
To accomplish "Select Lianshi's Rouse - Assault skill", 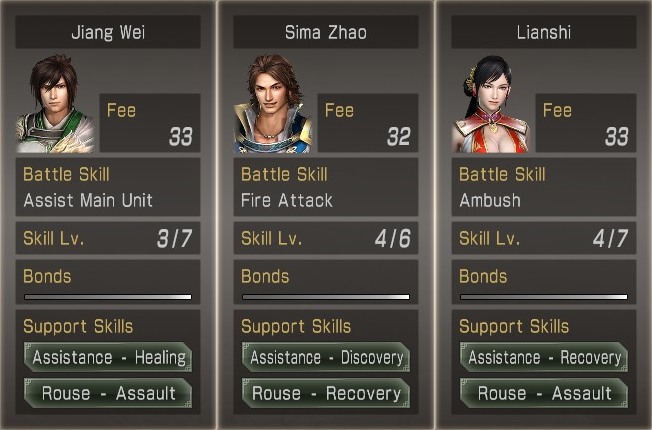I will 544,393.
